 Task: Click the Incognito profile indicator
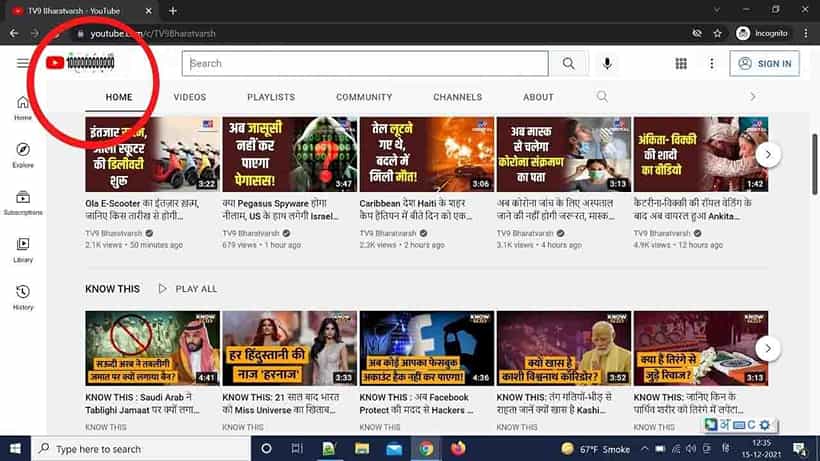[x=761, y=33]
